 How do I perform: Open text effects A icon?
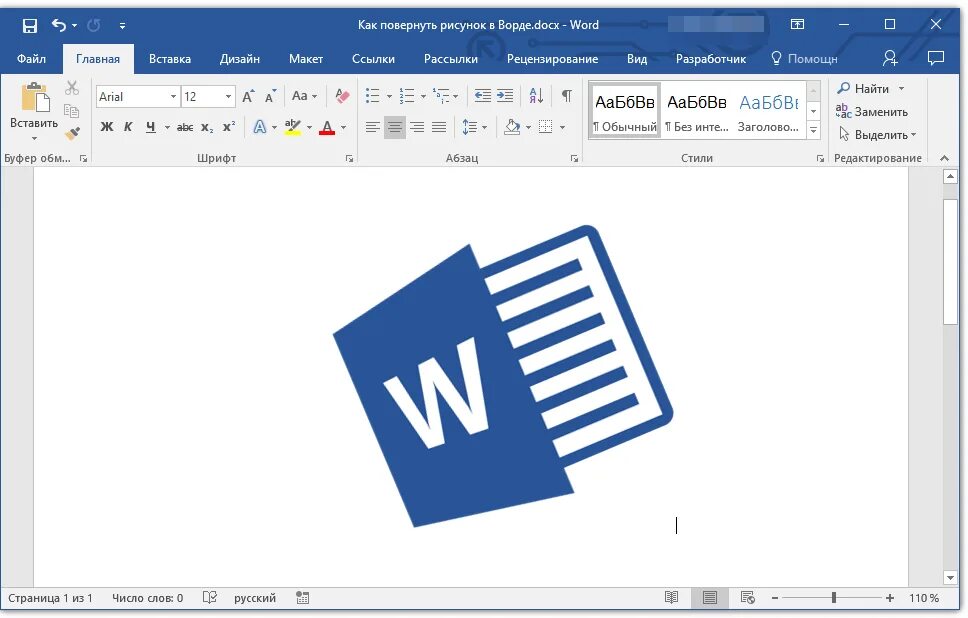pos(260,127)
